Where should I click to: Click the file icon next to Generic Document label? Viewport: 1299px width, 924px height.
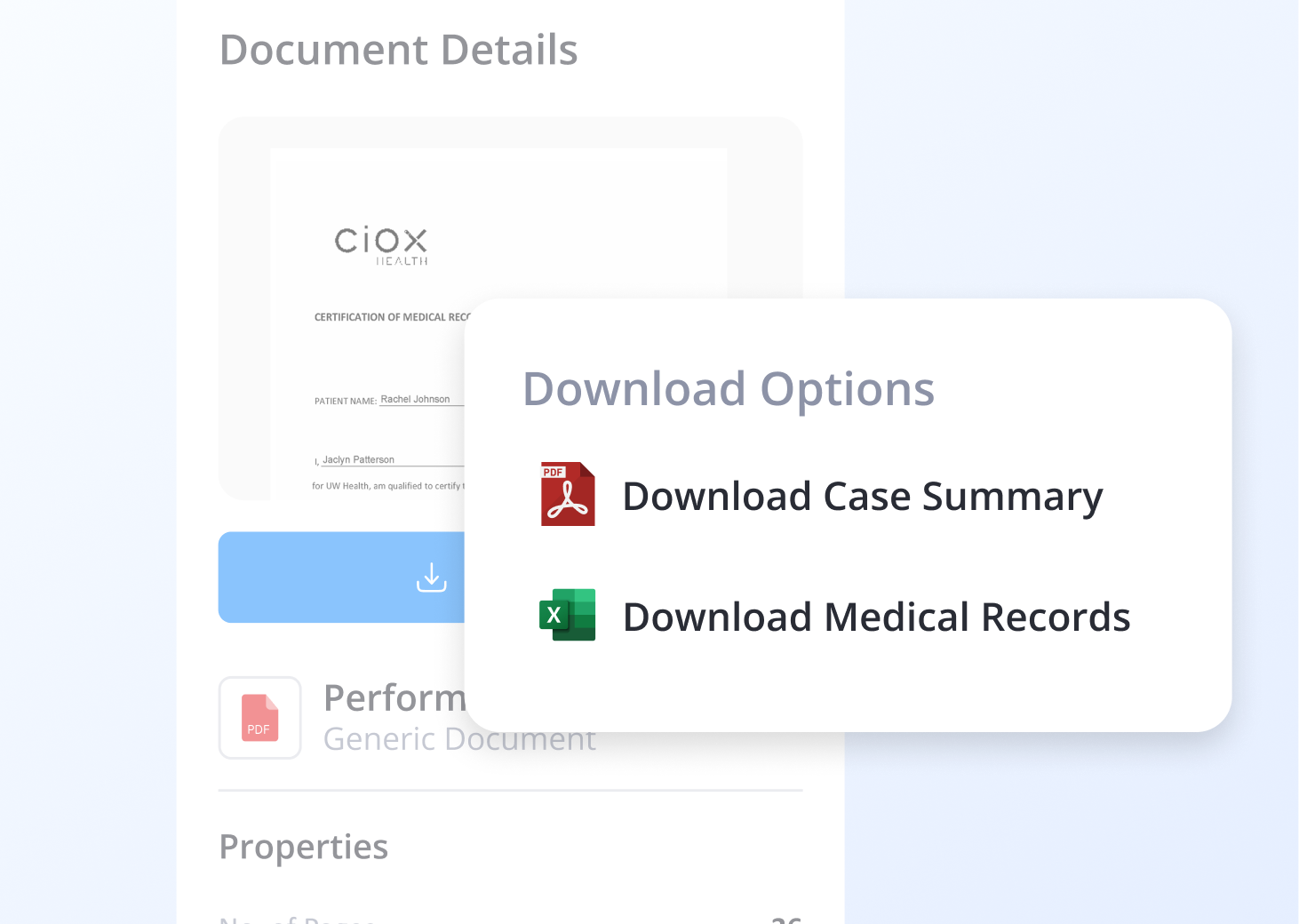[259, 718]
